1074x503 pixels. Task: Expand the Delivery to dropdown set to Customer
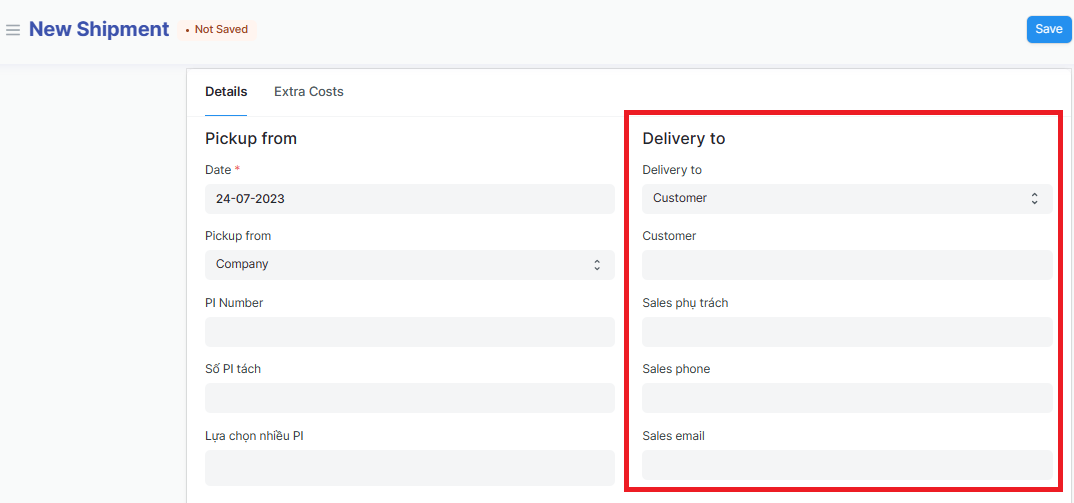pyautogui.click(x=846, y=199)
